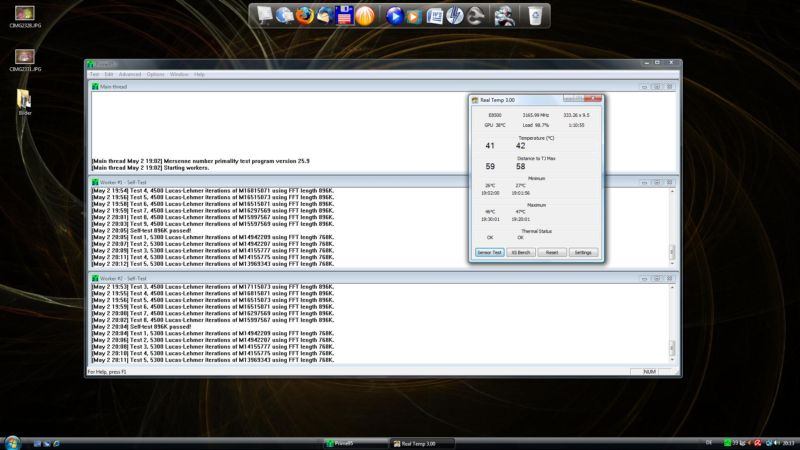Click NUM indicator in Prime95 status bar
The width and height of the screenshot is (800, 450).
[649, 372]
